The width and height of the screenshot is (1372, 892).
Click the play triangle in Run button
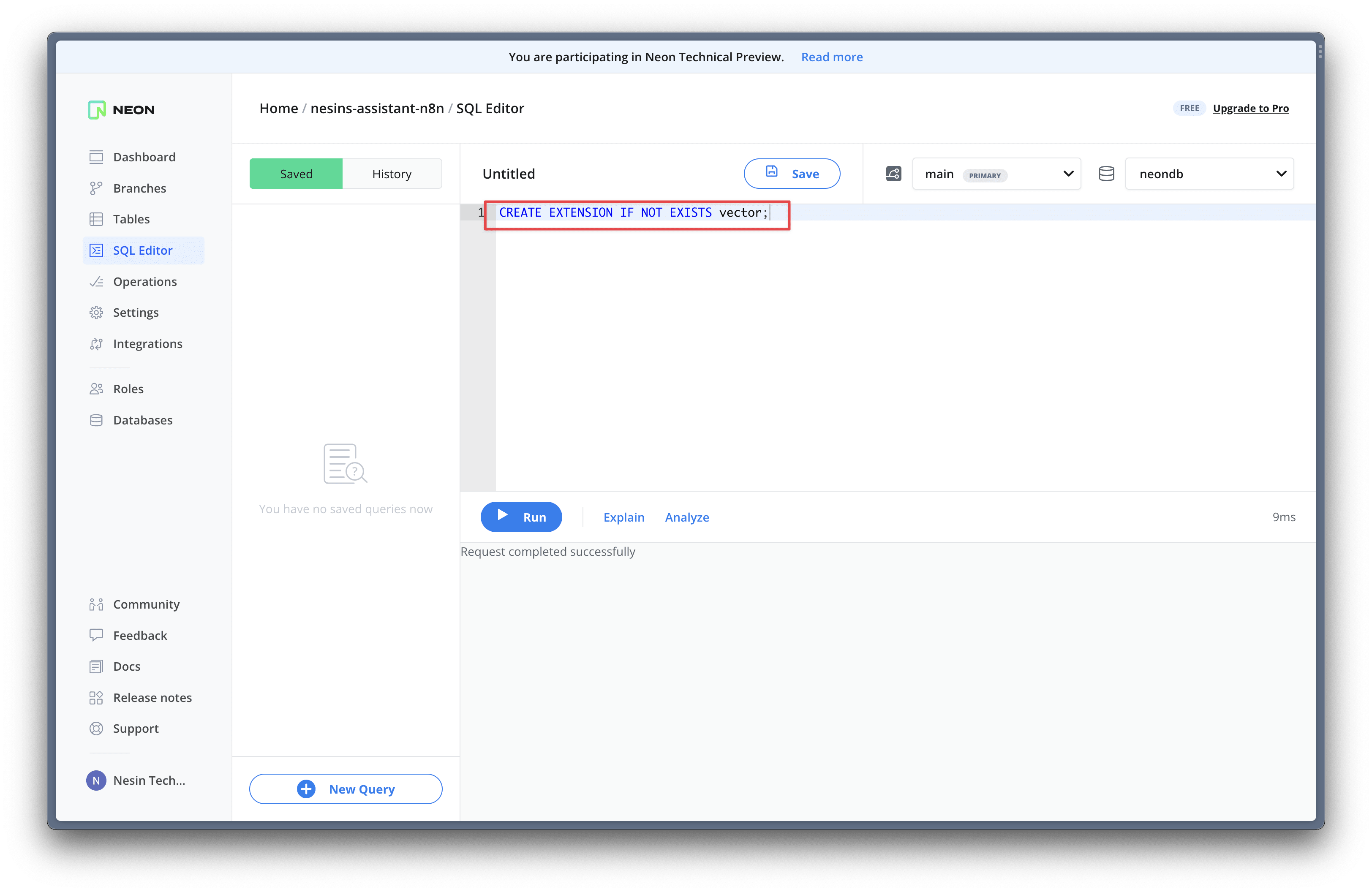[503, 514]
